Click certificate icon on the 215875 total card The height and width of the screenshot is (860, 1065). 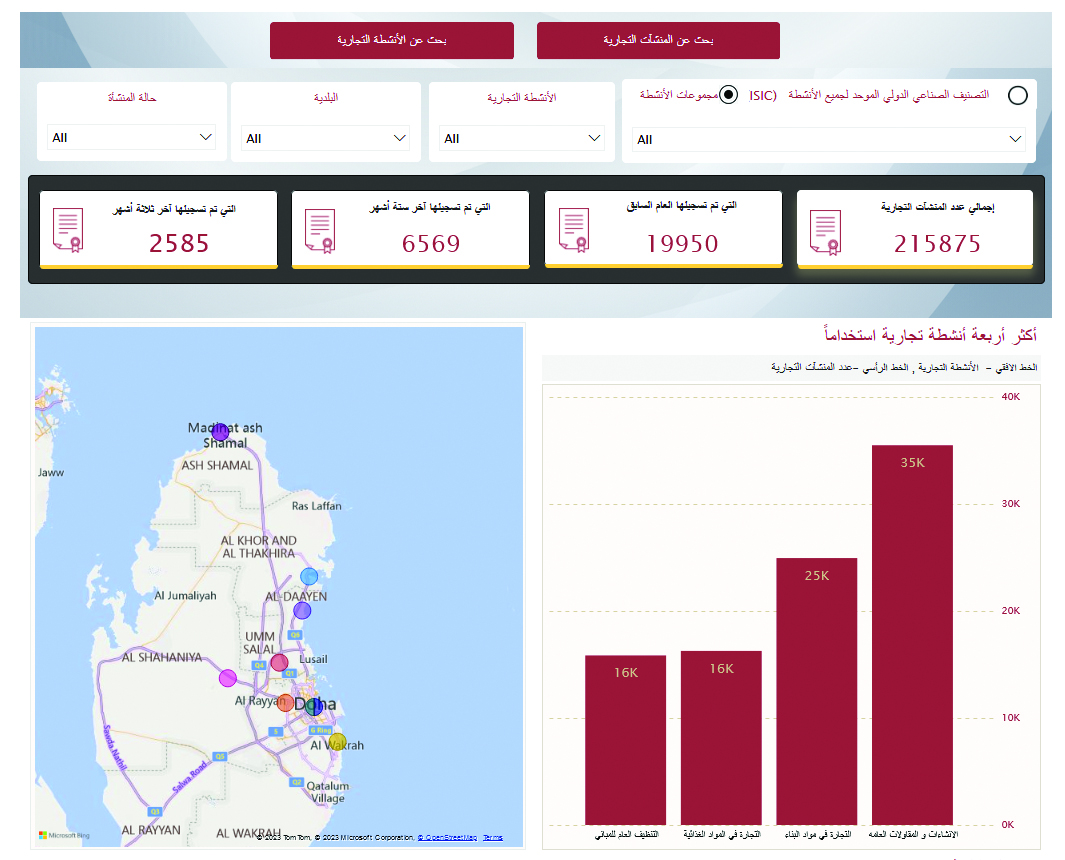(824, 234)
